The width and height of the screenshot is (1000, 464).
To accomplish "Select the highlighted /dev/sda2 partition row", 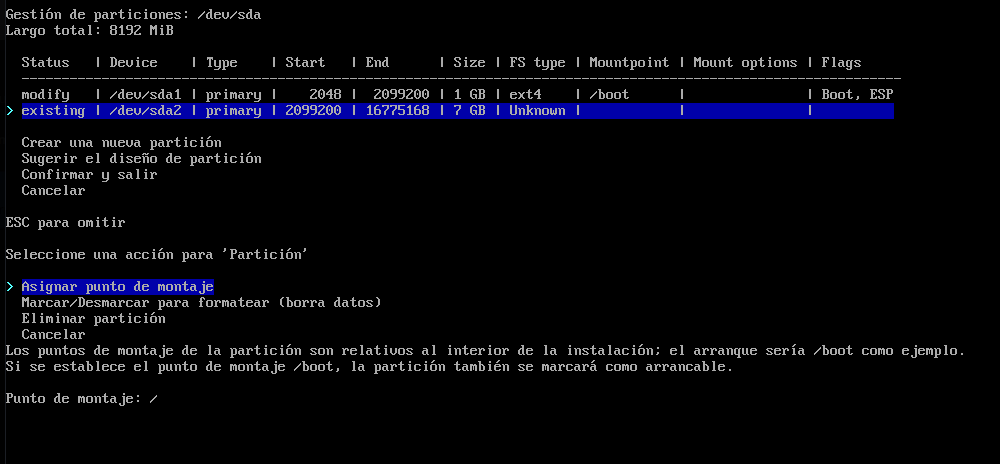I will tap(456, 110).
